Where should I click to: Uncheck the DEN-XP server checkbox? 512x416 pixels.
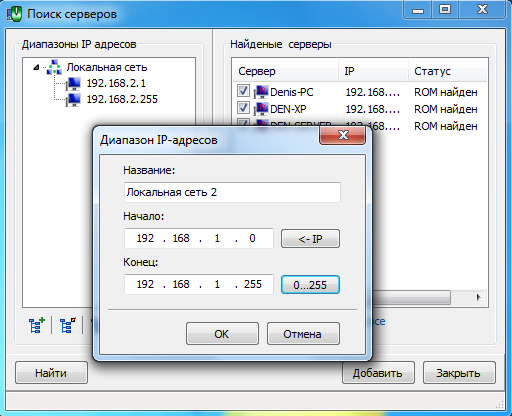tap(243, 108)
